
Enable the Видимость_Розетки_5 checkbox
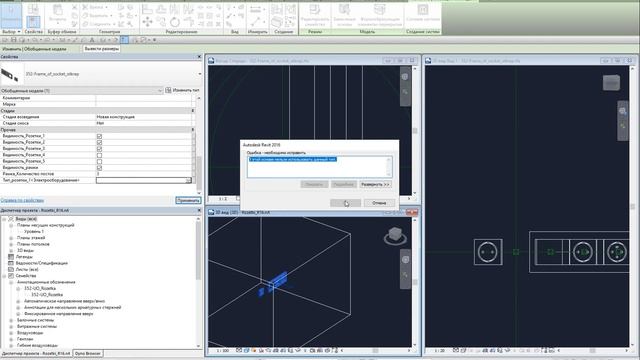99,162
